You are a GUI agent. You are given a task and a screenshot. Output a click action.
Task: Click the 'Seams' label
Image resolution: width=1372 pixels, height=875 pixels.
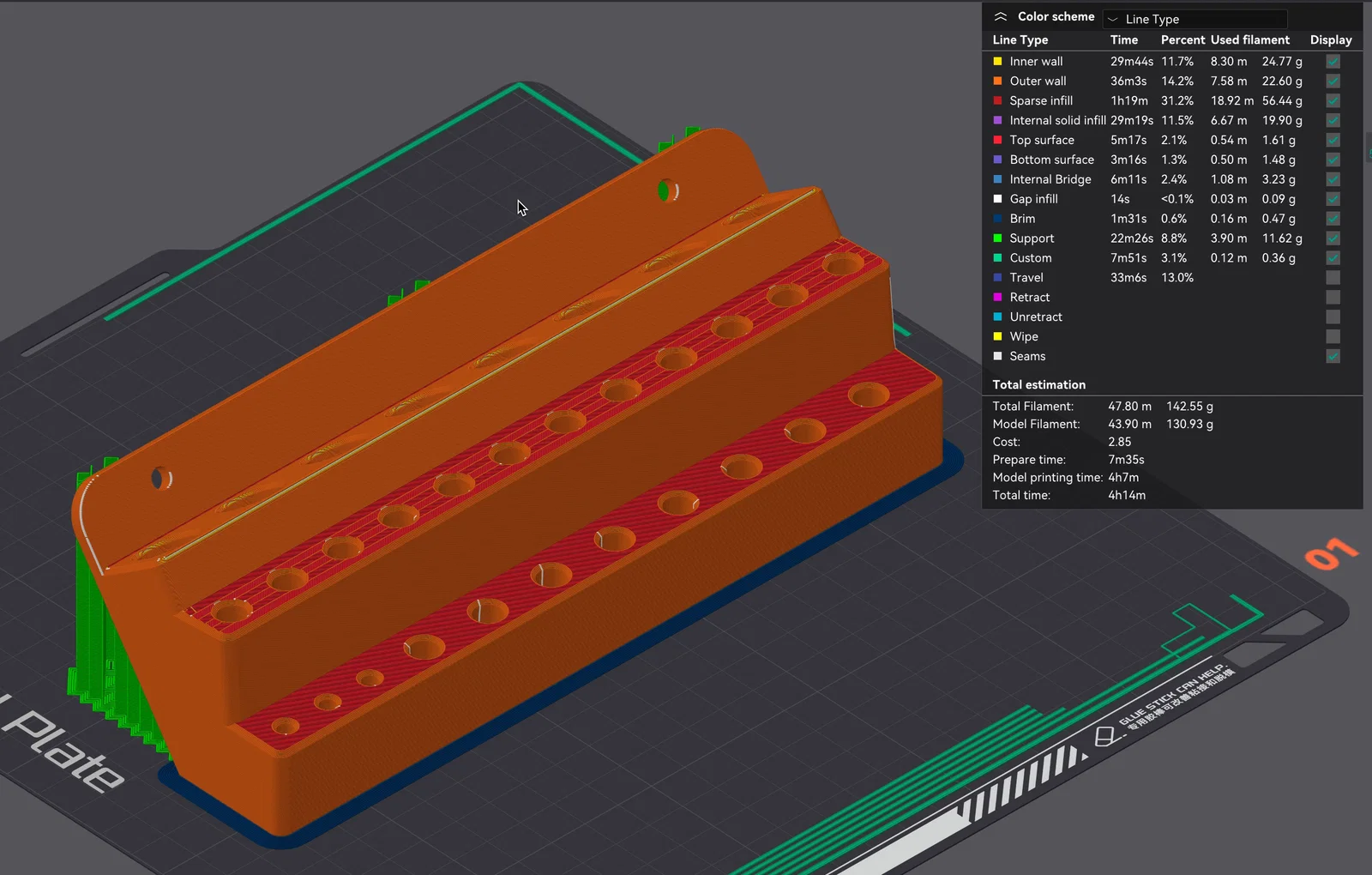(x=1027, y=357)
